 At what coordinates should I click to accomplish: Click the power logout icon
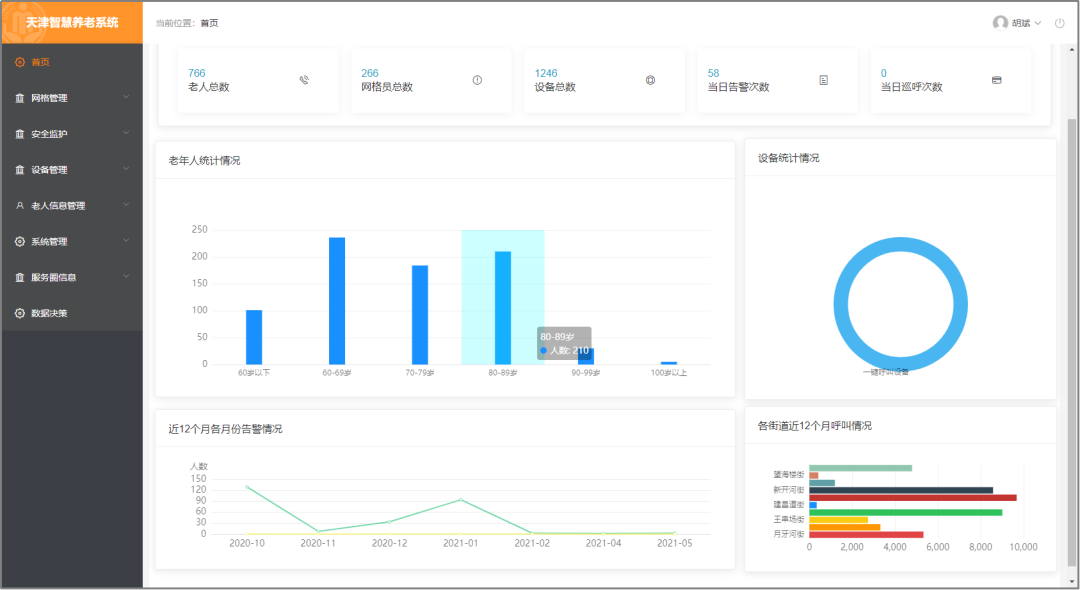click(x=1059, y=23)
